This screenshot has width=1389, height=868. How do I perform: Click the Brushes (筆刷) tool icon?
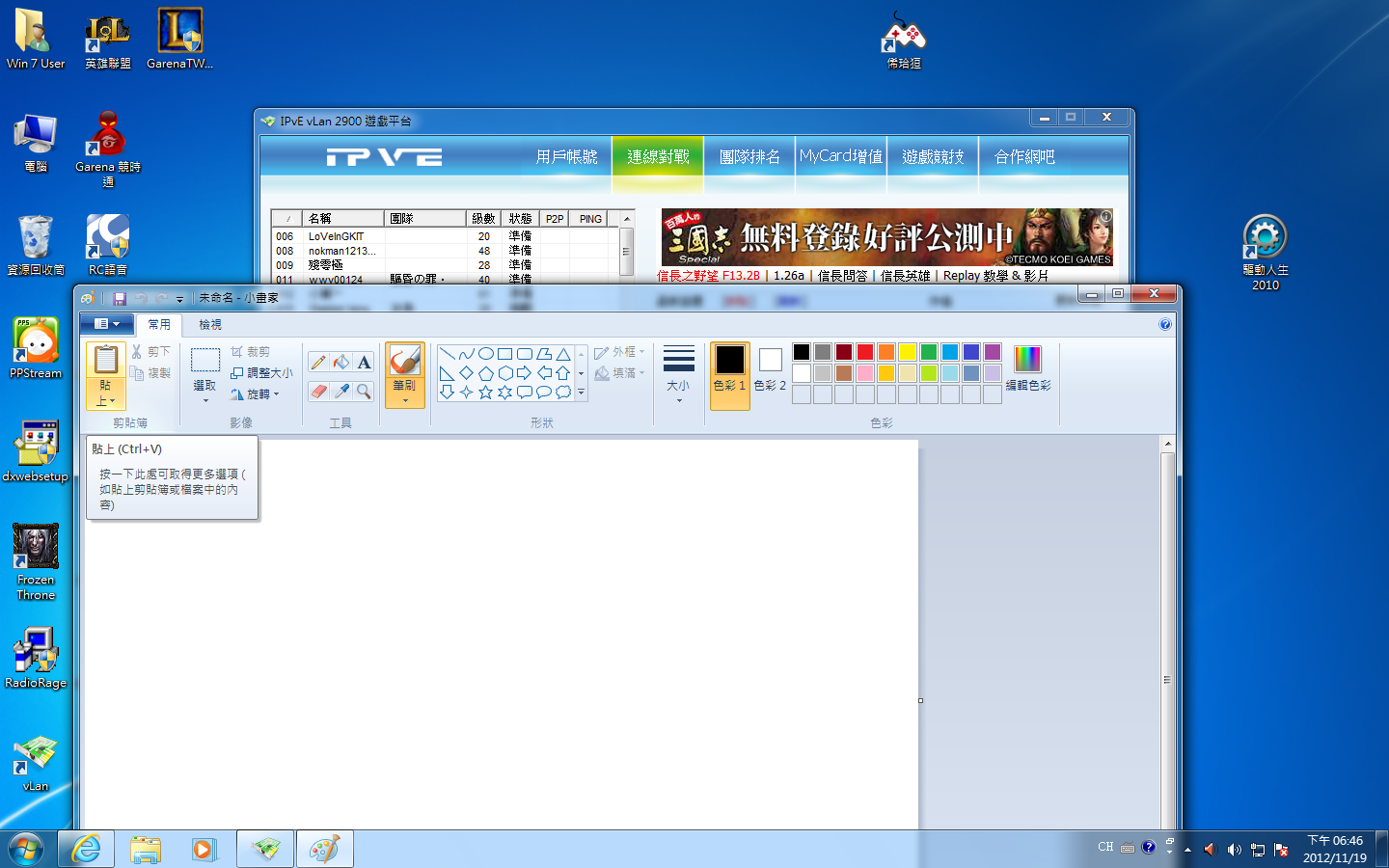tap(405, 360)
